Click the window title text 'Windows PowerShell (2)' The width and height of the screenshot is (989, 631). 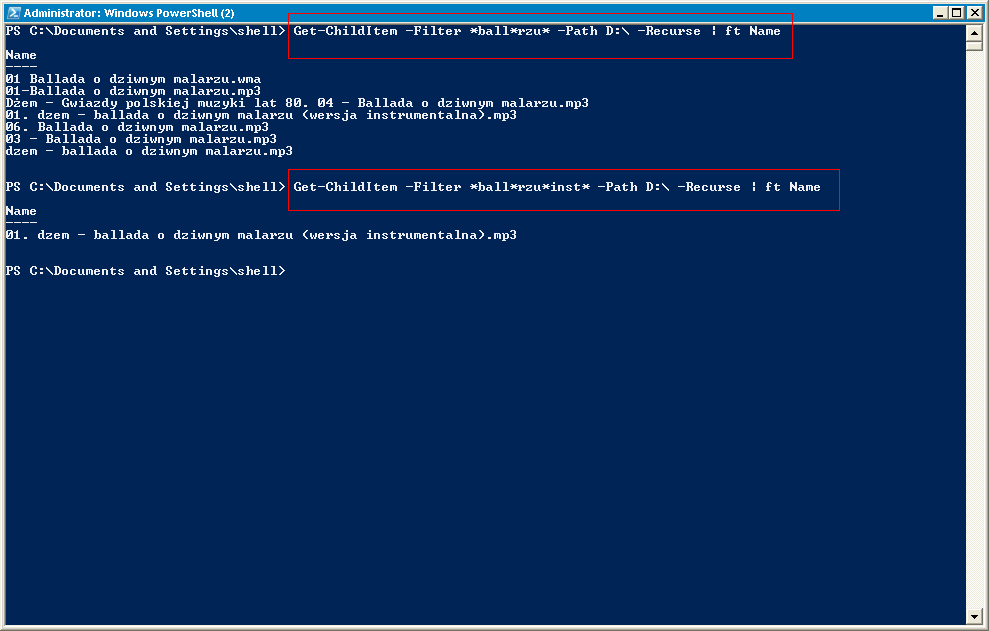coord(169,13)
